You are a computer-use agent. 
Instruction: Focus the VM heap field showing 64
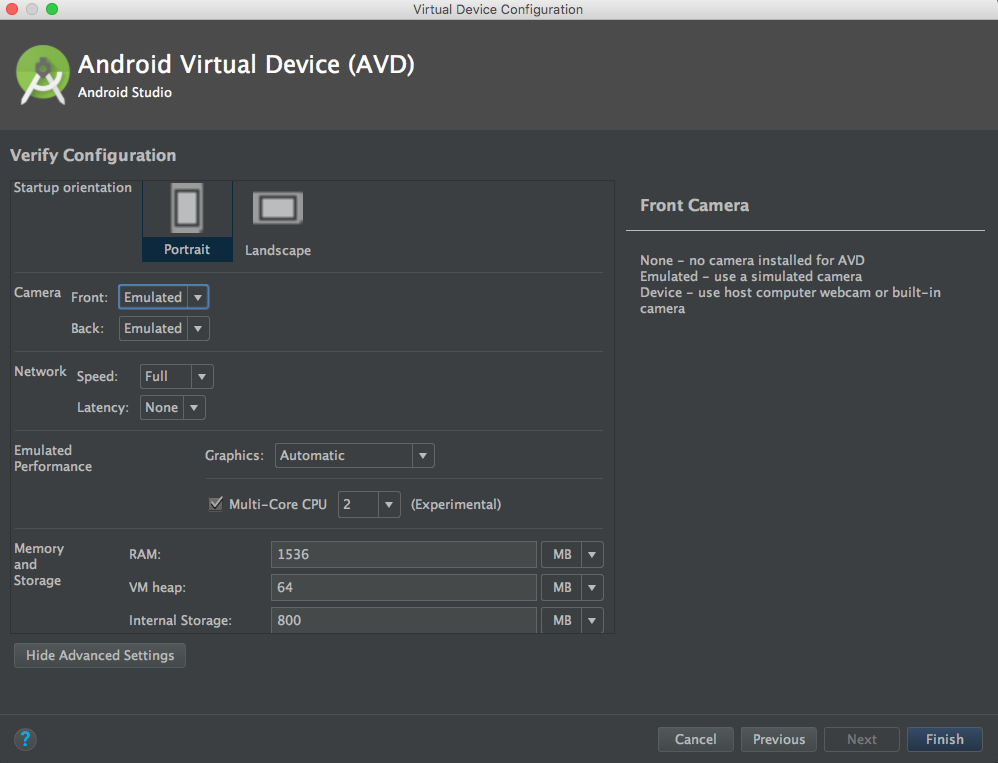click(x=404, y=587)
